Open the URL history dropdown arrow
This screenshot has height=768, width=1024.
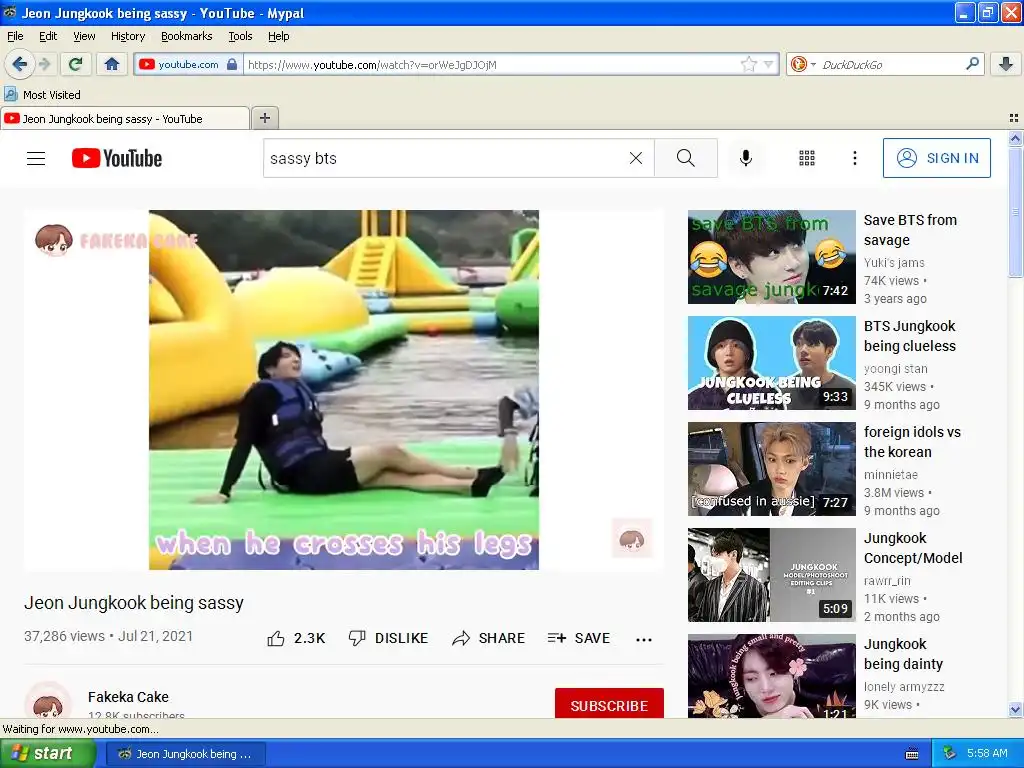tap(769, 64)
